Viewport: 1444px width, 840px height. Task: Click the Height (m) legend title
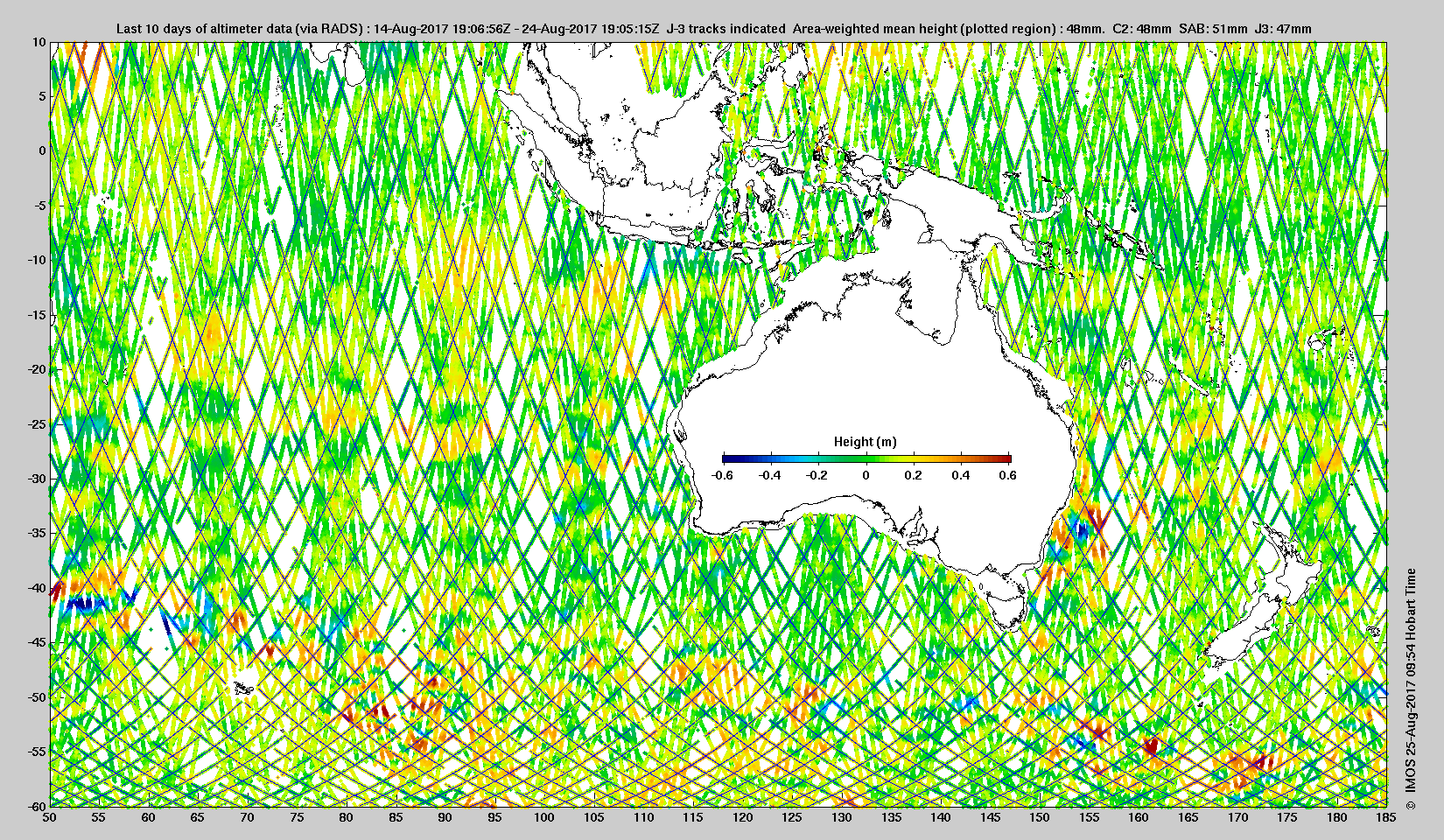(x=865, y=442)
